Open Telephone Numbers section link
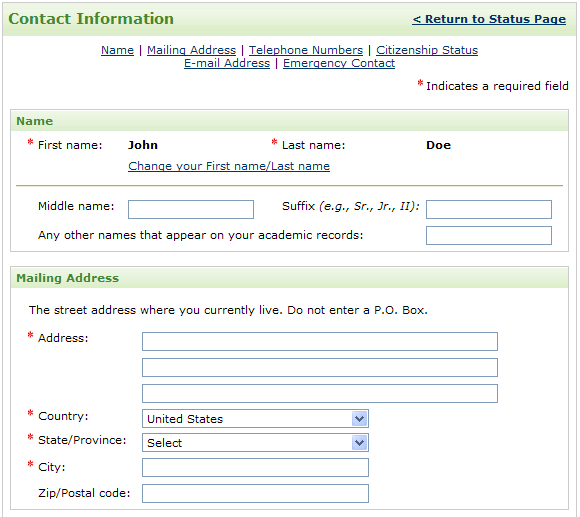Viewport: 580px width, 517px height. click(306, 50)
